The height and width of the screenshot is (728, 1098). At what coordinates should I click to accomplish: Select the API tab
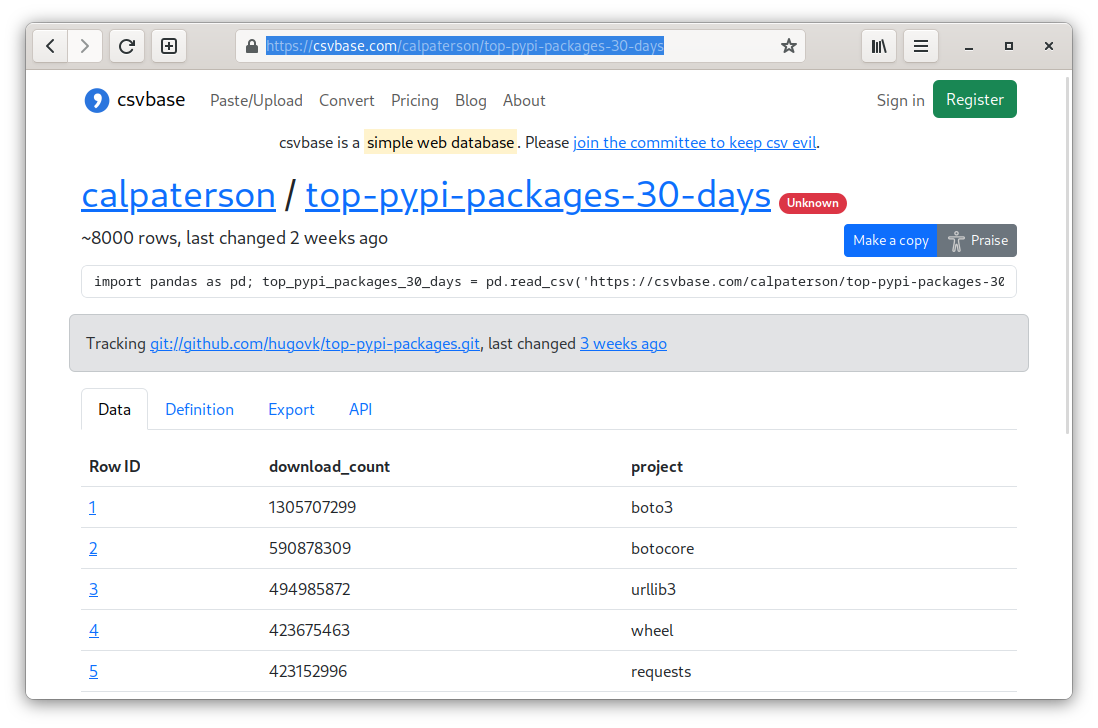click(x=360, y=409)
